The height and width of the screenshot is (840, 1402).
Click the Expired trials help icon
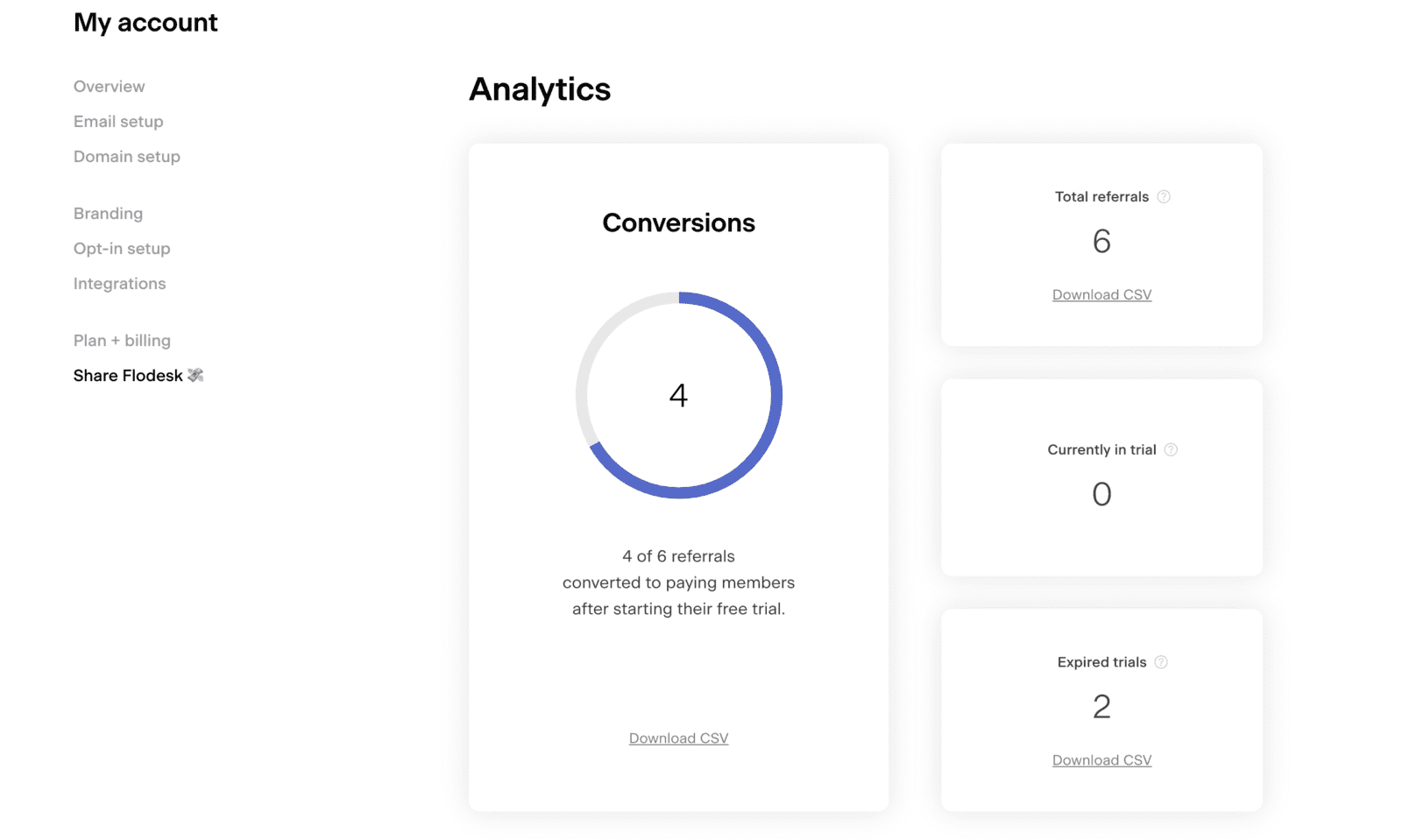tap(1161, 662)
